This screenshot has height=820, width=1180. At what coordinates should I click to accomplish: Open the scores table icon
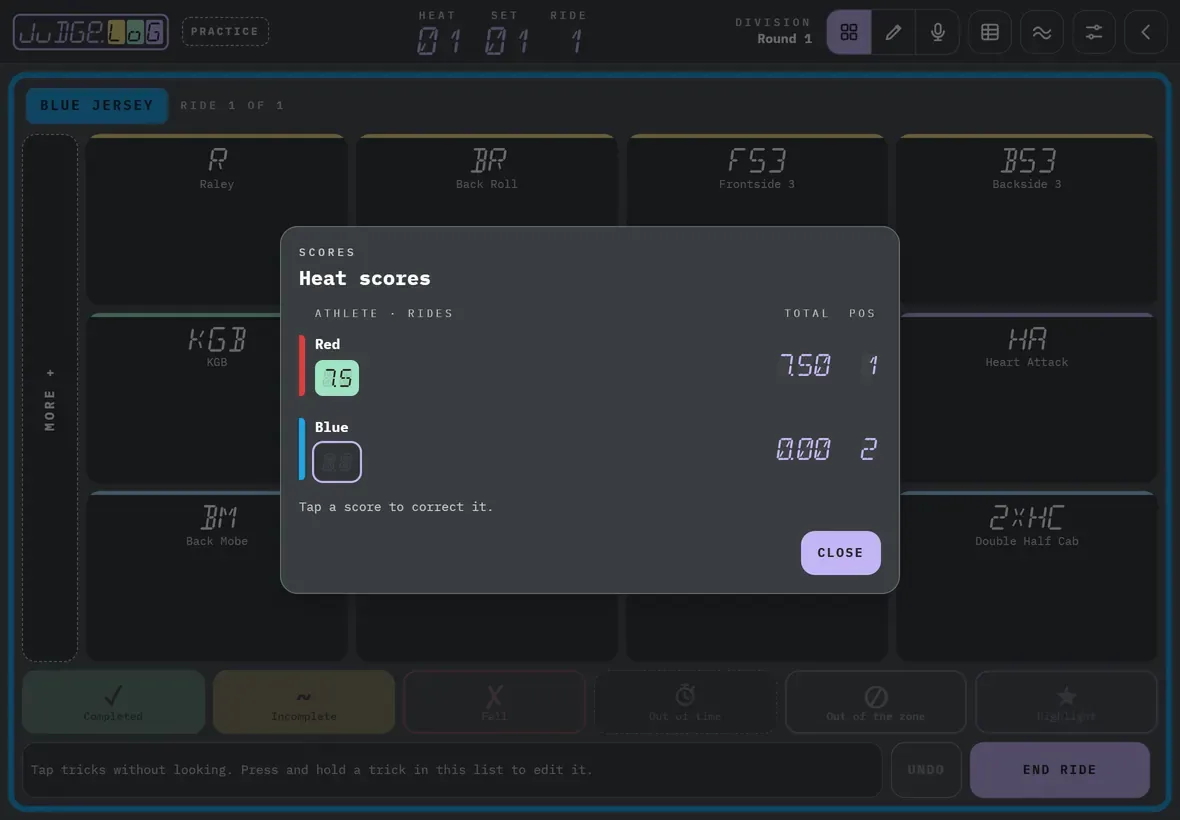[x=990, y=32]
